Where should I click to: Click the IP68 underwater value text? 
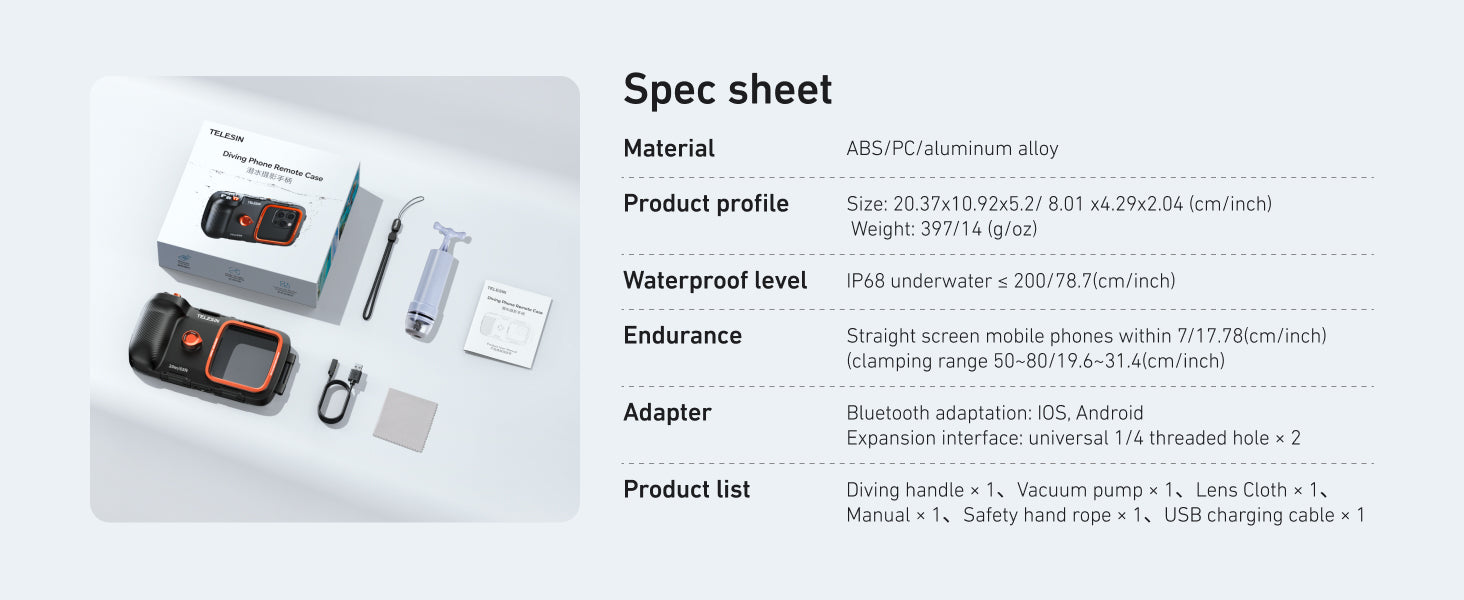coord(1010,281)
